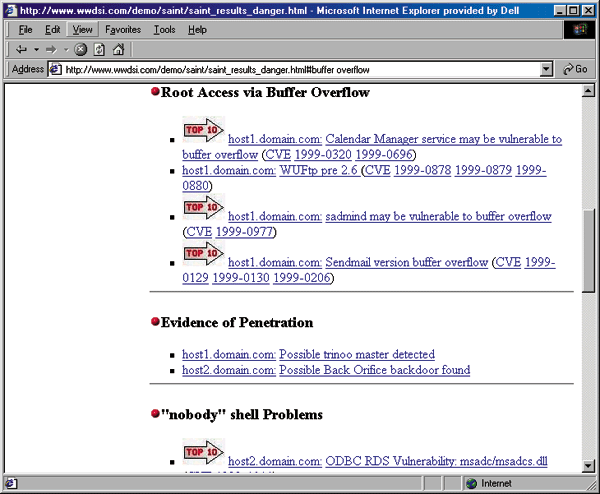Open the Forward button history dropdown arrow

(x=66, y=49)
